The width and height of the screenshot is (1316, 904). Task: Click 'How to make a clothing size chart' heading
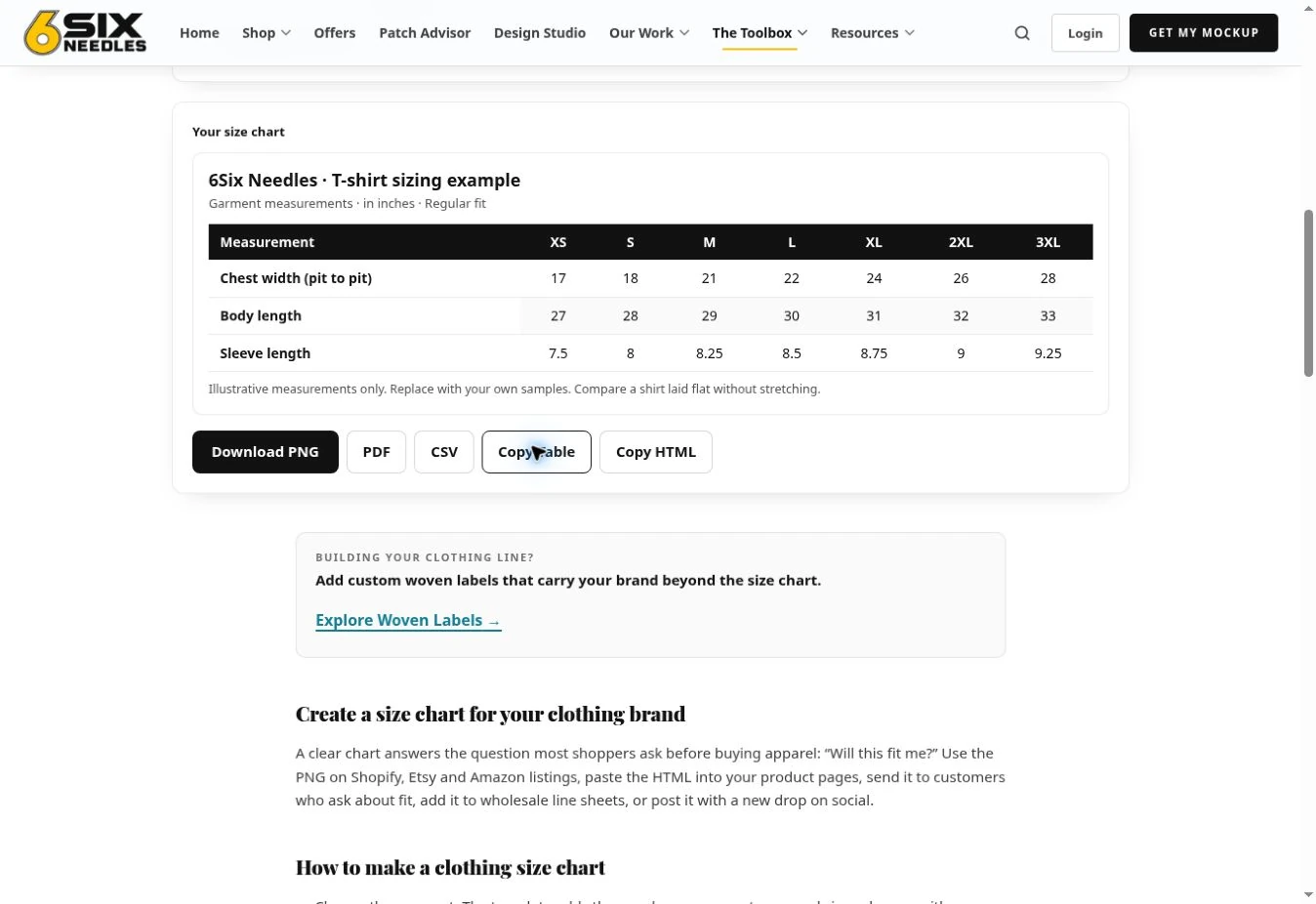point(450,868)
